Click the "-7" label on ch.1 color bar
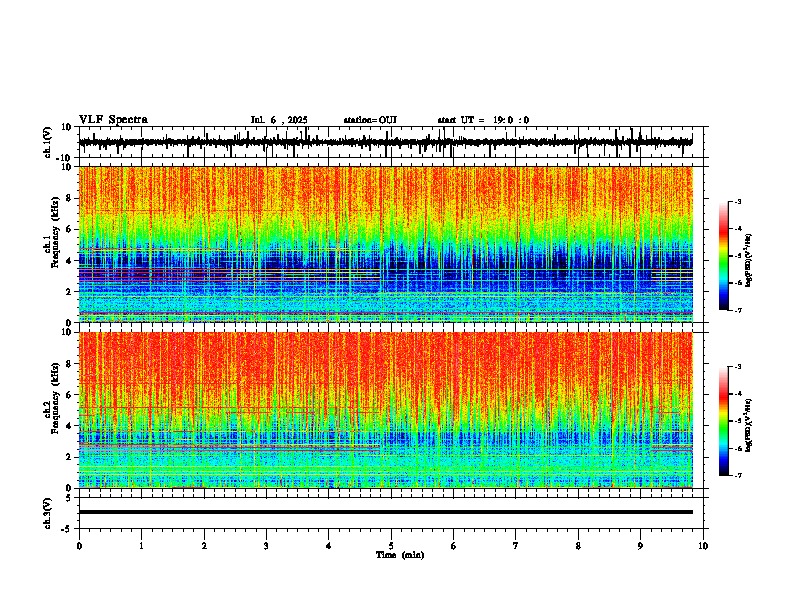 737,310
